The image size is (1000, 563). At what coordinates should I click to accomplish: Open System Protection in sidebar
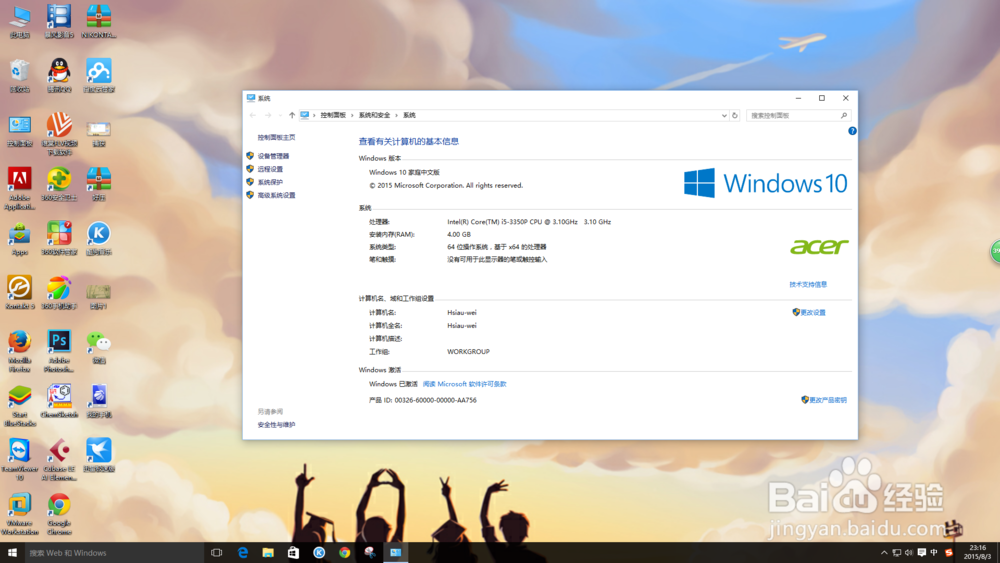270,182
